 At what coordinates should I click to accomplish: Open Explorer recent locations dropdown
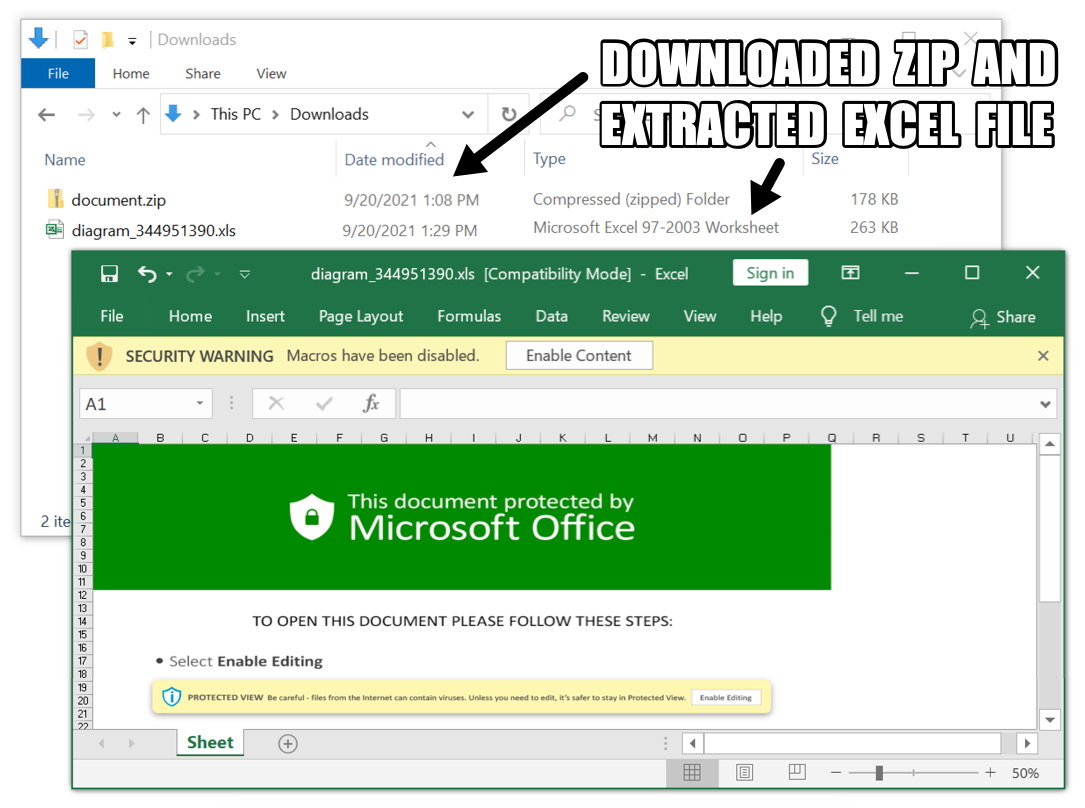tap(116, 115)
